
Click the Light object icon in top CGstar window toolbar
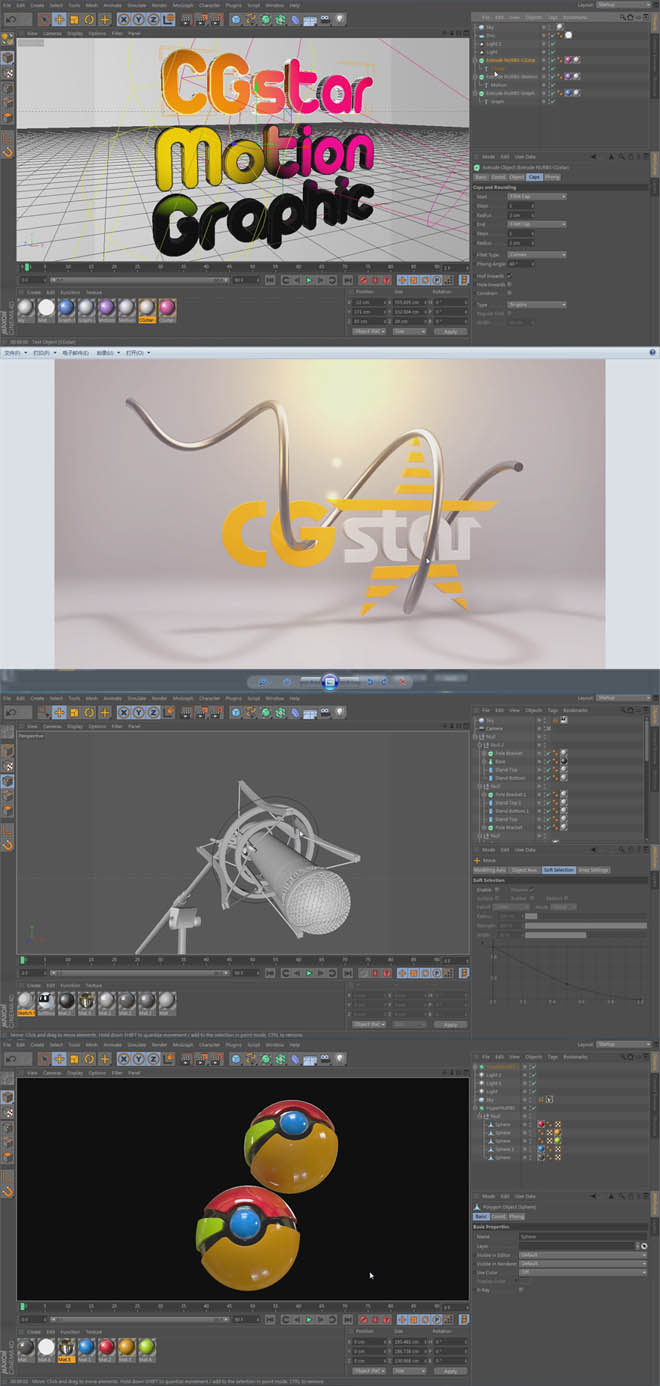pyautogui.click(x=340, y=18)
